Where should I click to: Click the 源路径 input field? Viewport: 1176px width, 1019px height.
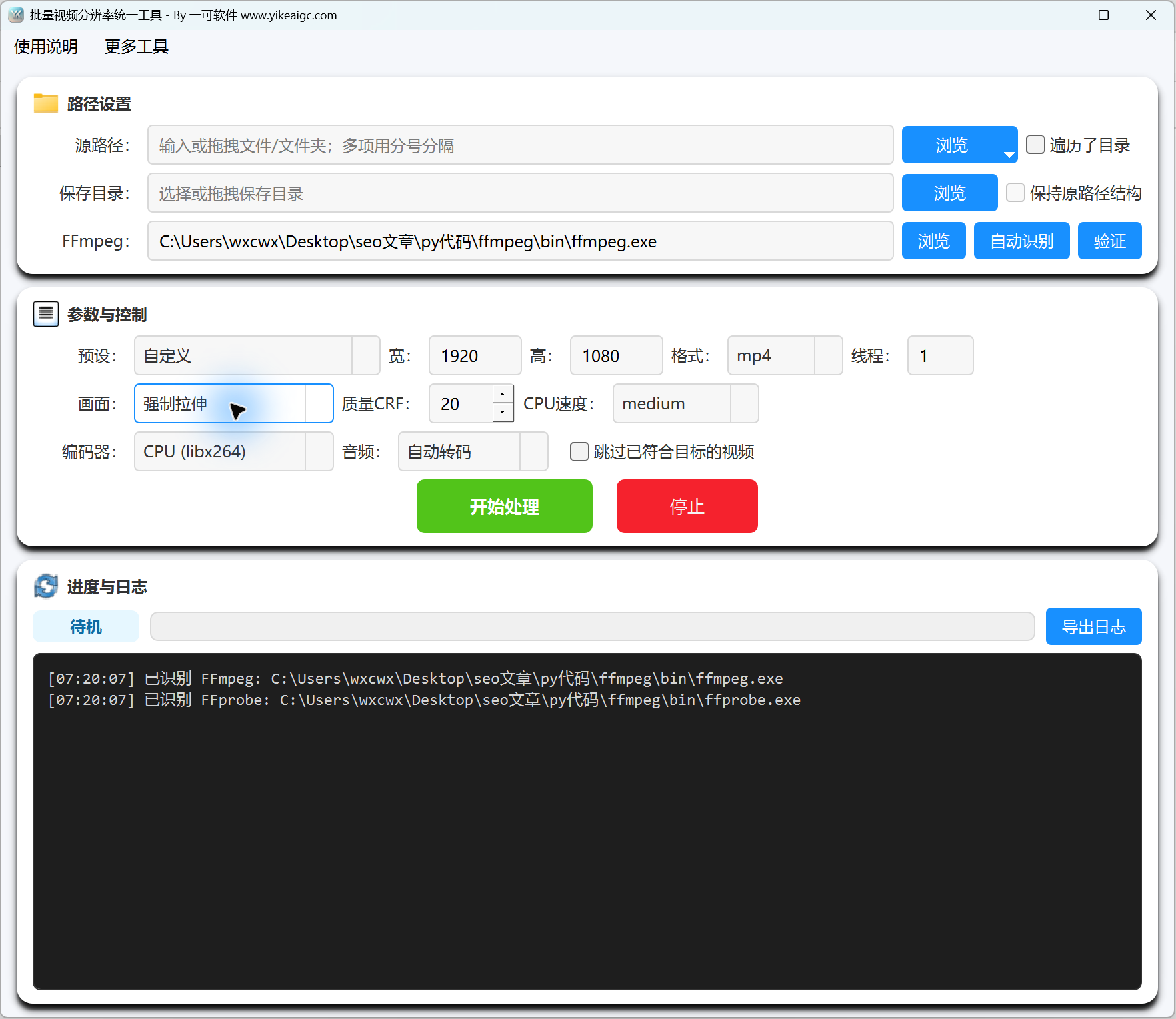[x=521, y=145]
